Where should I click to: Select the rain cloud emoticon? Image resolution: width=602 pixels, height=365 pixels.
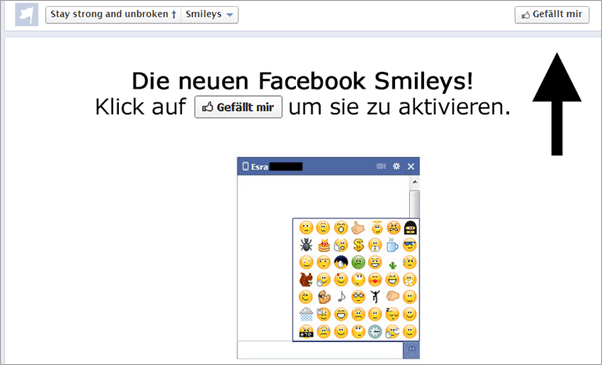coord(306,314)
